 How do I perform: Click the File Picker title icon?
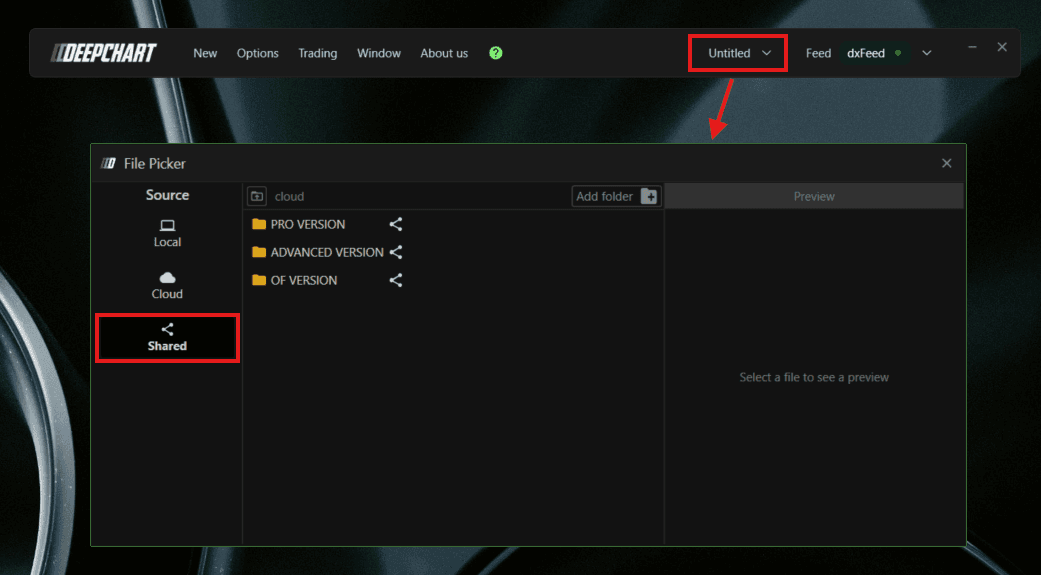pos(108,163)
